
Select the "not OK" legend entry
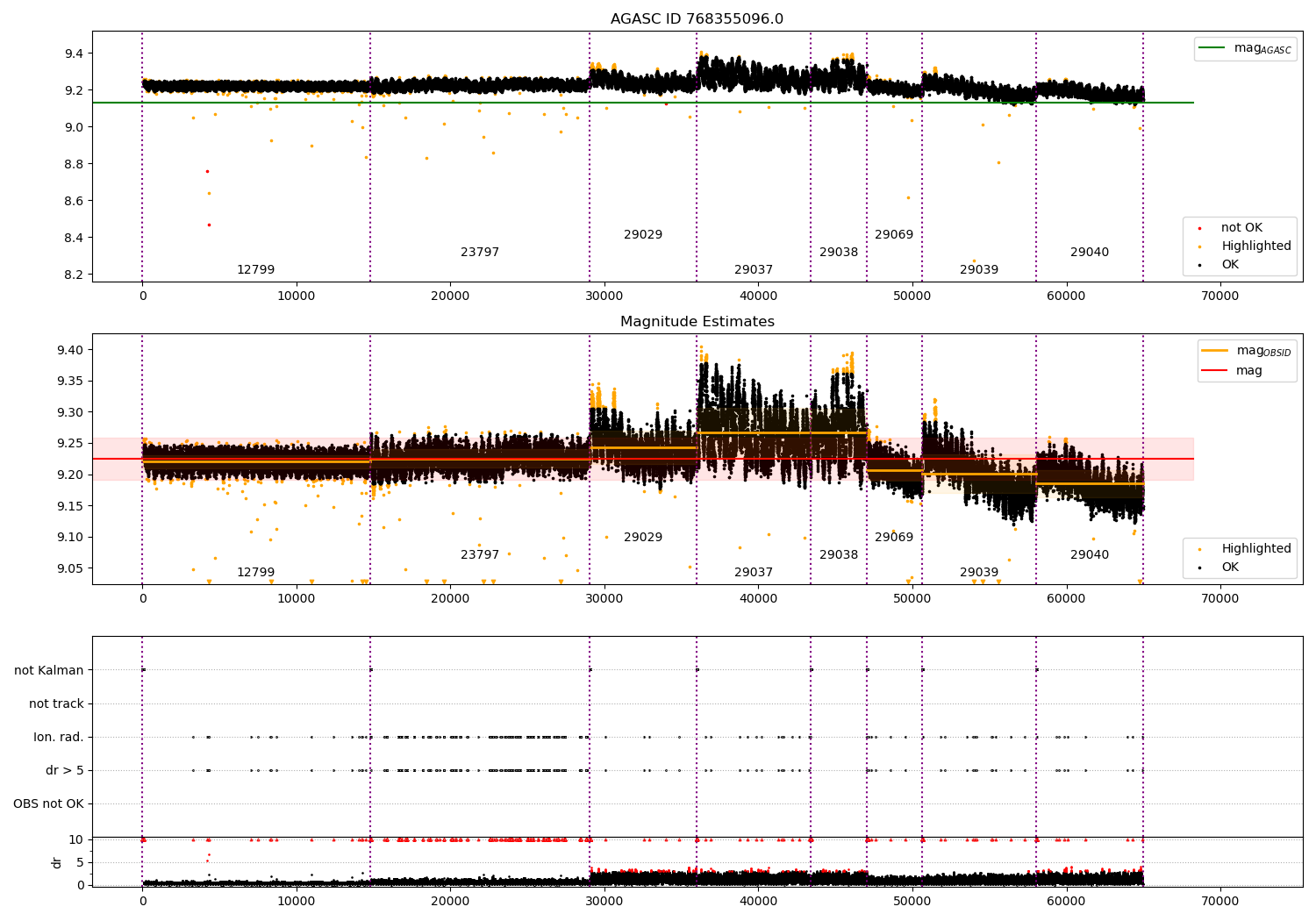[1240, 228]
